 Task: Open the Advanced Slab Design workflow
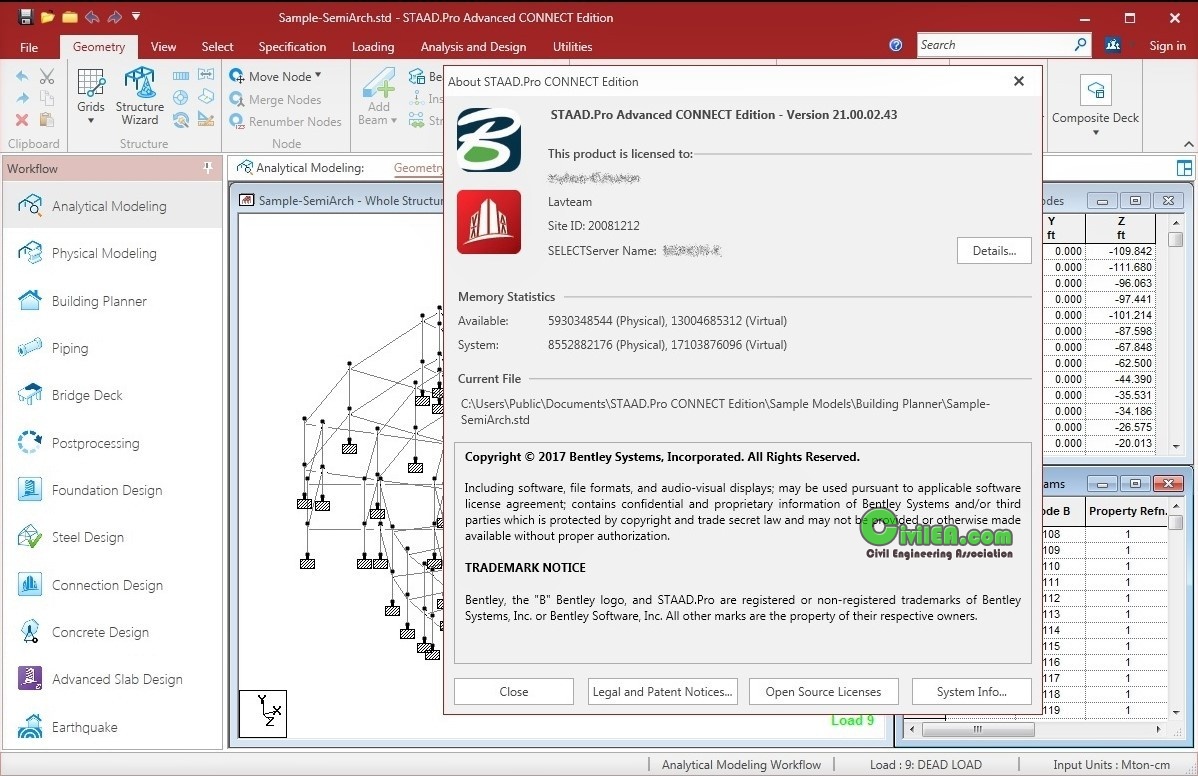(112, 679)
